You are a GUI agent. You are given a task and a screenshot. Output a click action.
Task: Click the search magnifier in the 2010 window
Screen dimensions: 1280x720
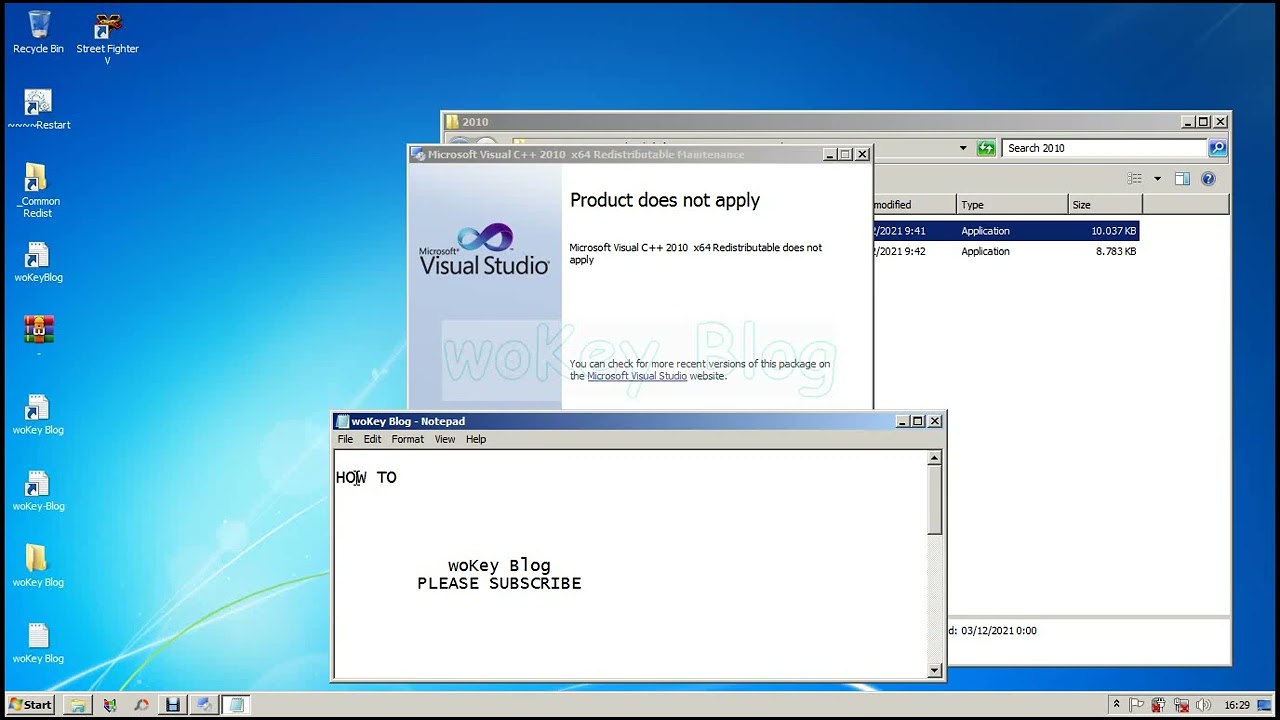(x=1217, y=148)
